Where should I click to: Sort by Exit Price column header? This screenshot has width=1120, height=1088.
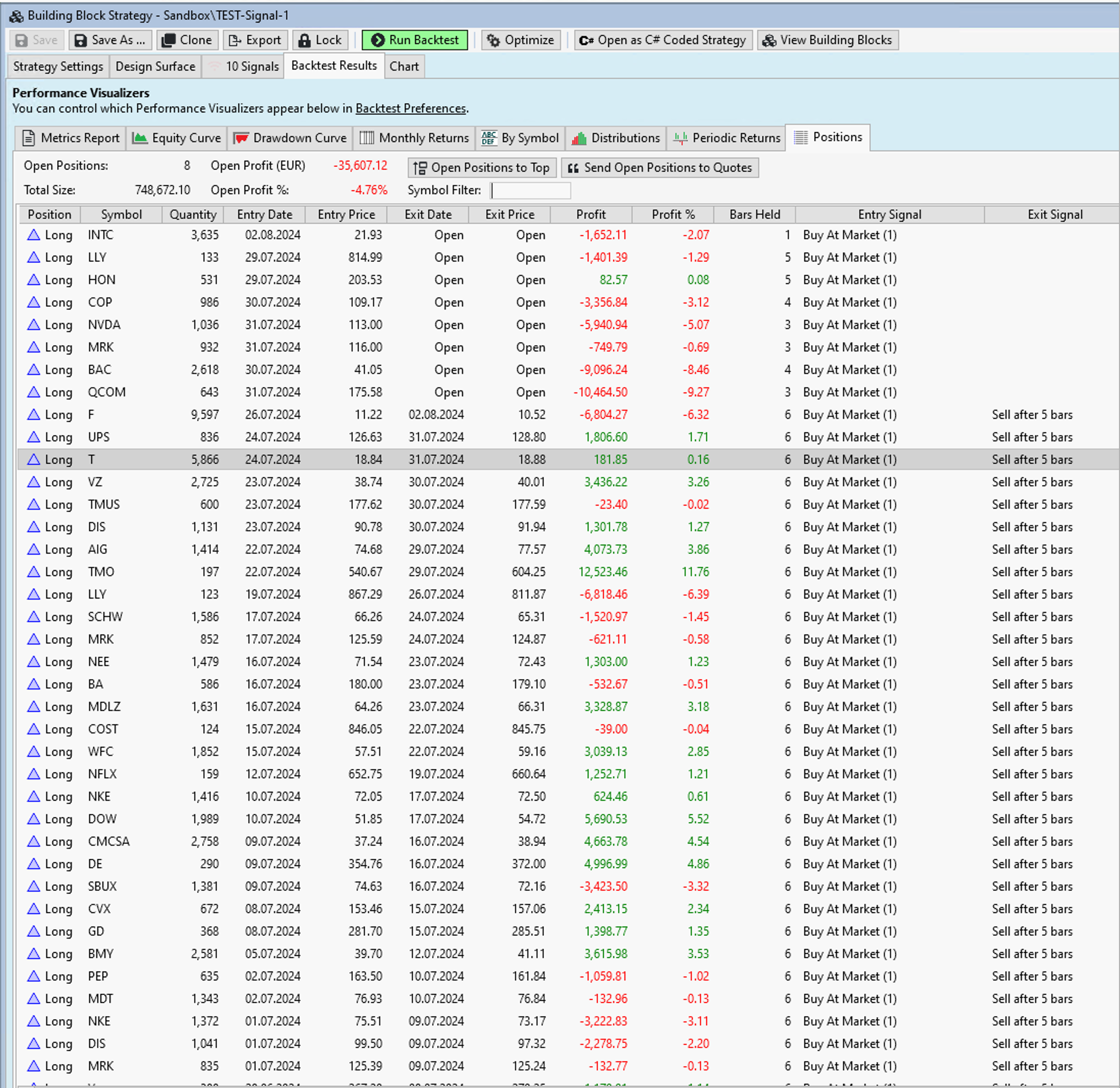[x=510, y=215]
